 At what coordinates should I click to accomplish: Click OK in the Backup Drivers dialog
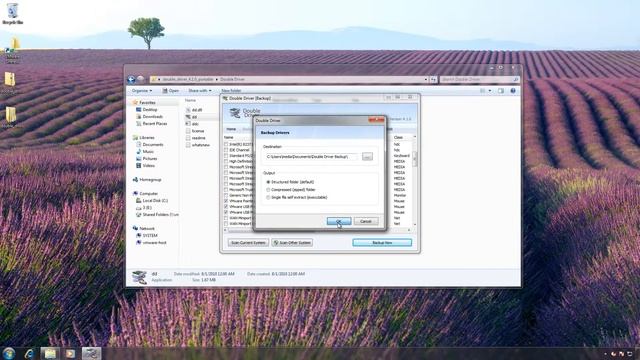[x=339, y=221]
